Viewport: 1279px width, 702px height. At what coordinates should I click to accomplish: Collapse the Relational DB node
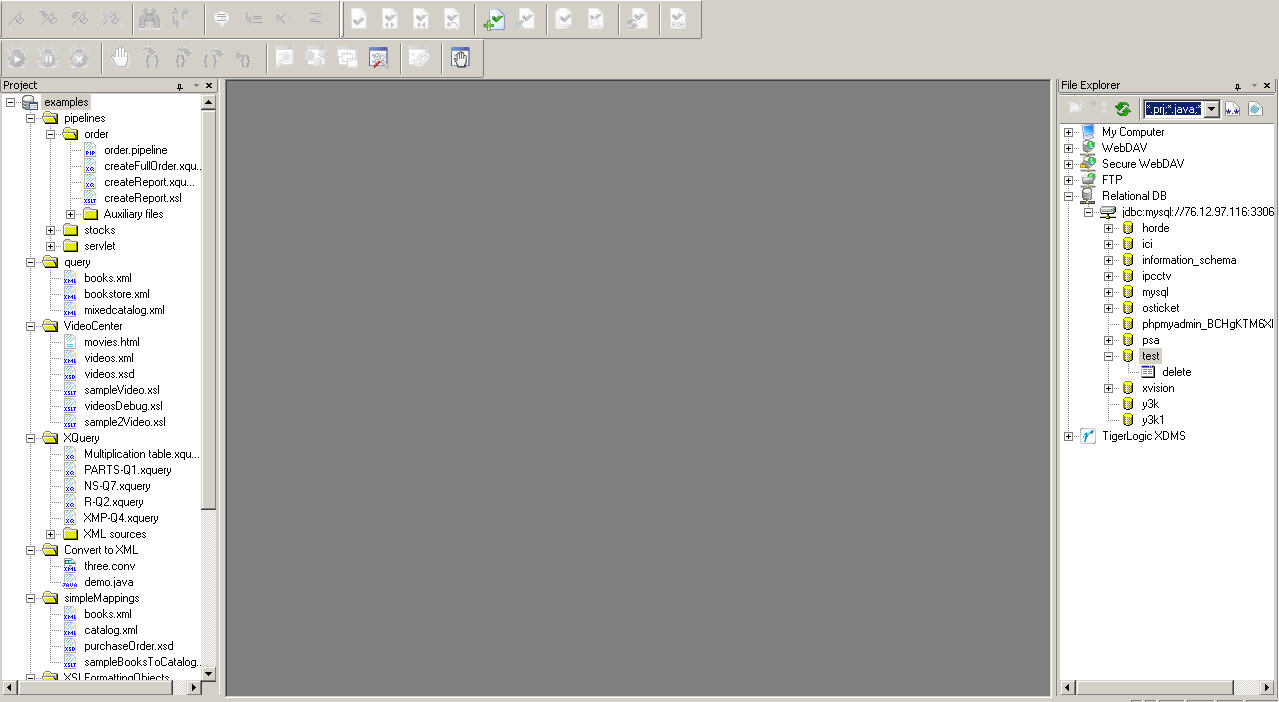tap(1068, 196)
